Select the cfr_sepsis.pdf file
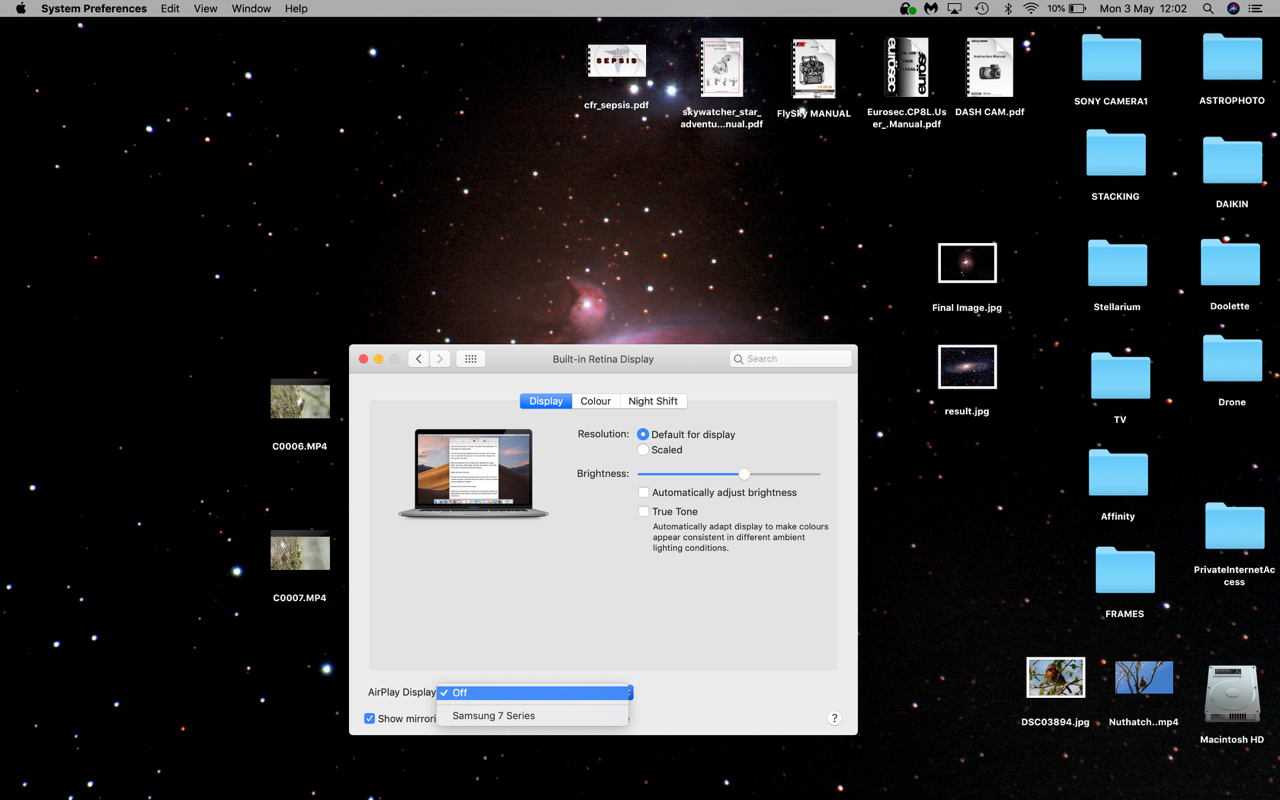 point(616,61)
